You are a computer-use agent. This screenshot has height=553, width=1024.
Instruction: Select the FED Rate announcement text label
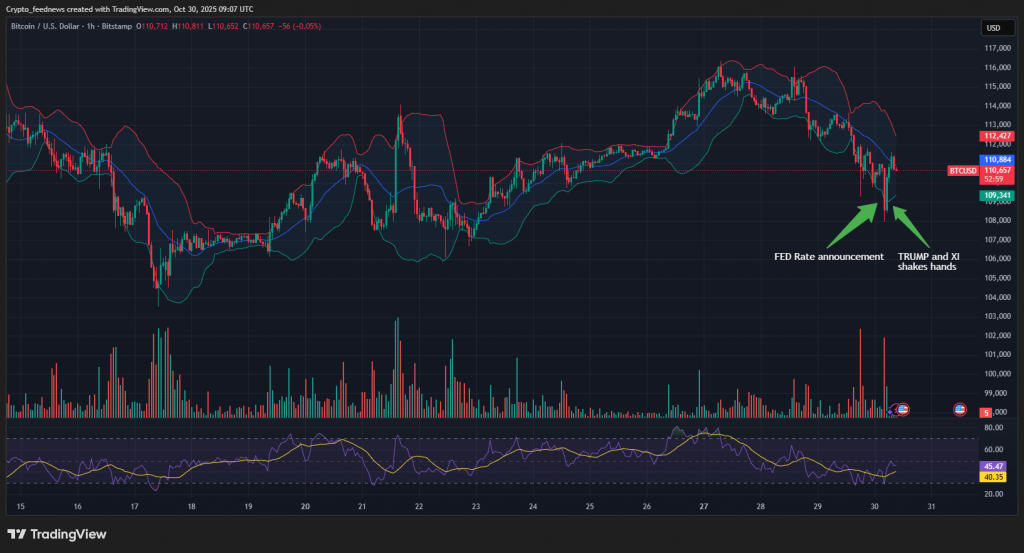(829, 257)
